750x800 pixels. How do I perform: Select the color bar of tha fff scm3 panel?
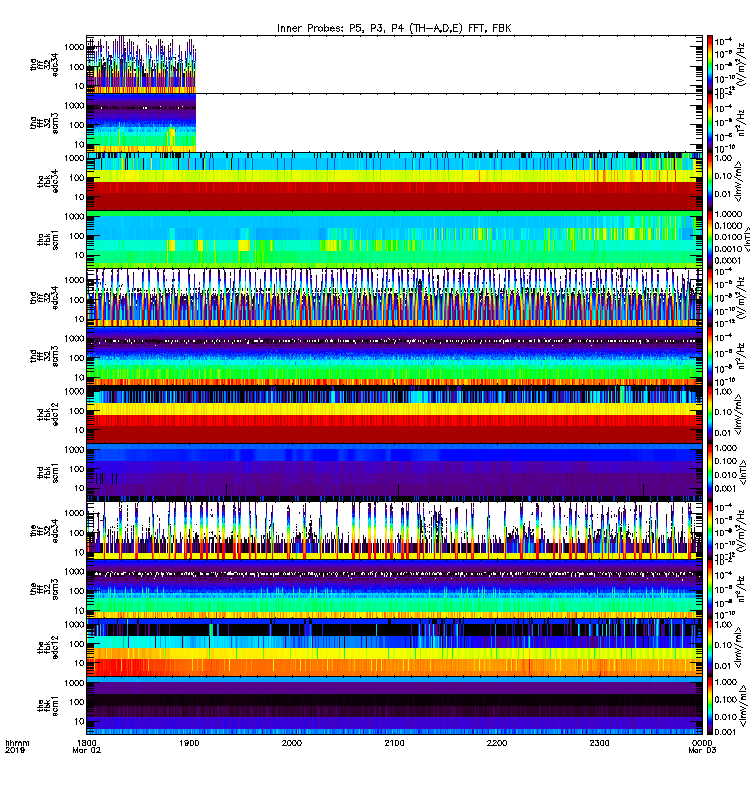tap(709, 122)
